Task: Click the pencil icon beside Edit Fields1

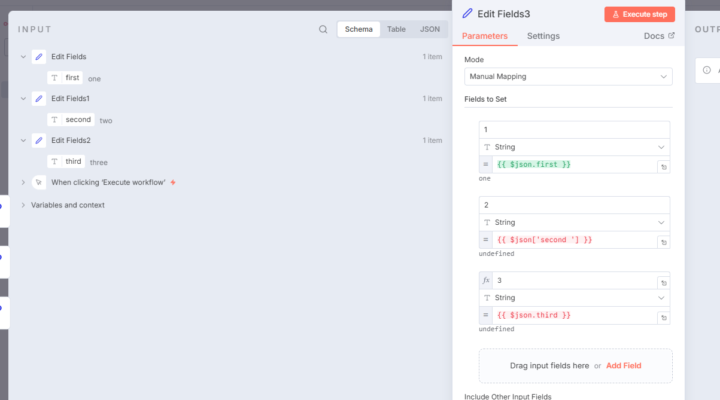Action: 39,99
